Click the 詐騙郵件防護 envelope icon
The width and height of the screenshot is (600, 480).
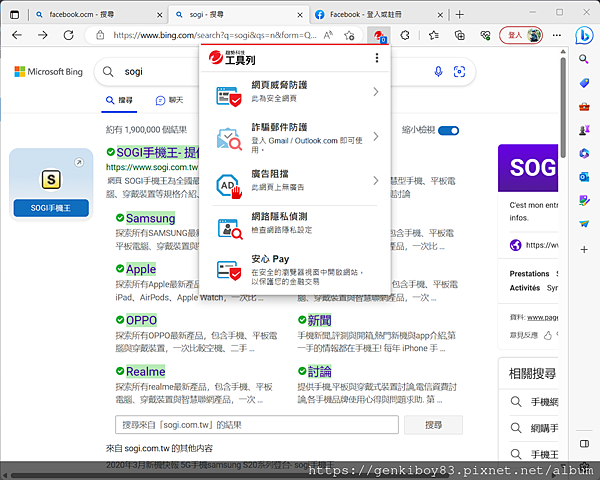[229, 139]
